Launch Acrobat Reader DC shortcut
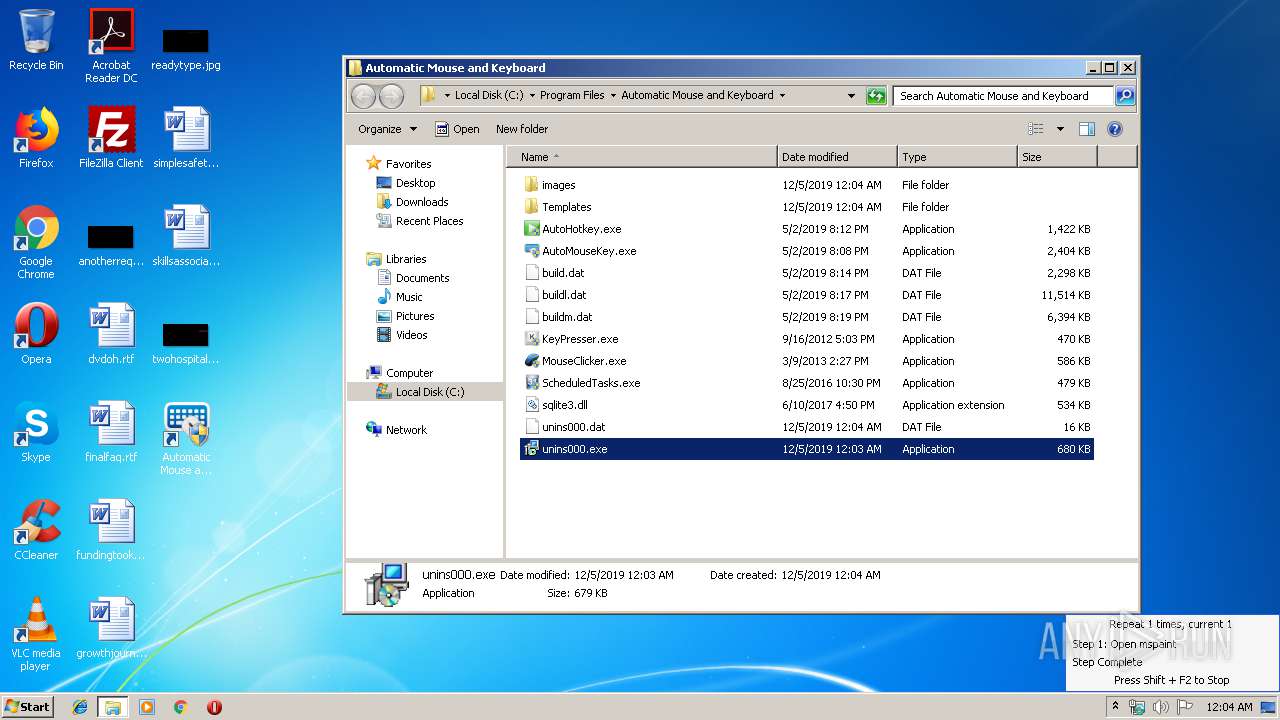This screenshot has width=1280, height=720. (x=111, y=45)
